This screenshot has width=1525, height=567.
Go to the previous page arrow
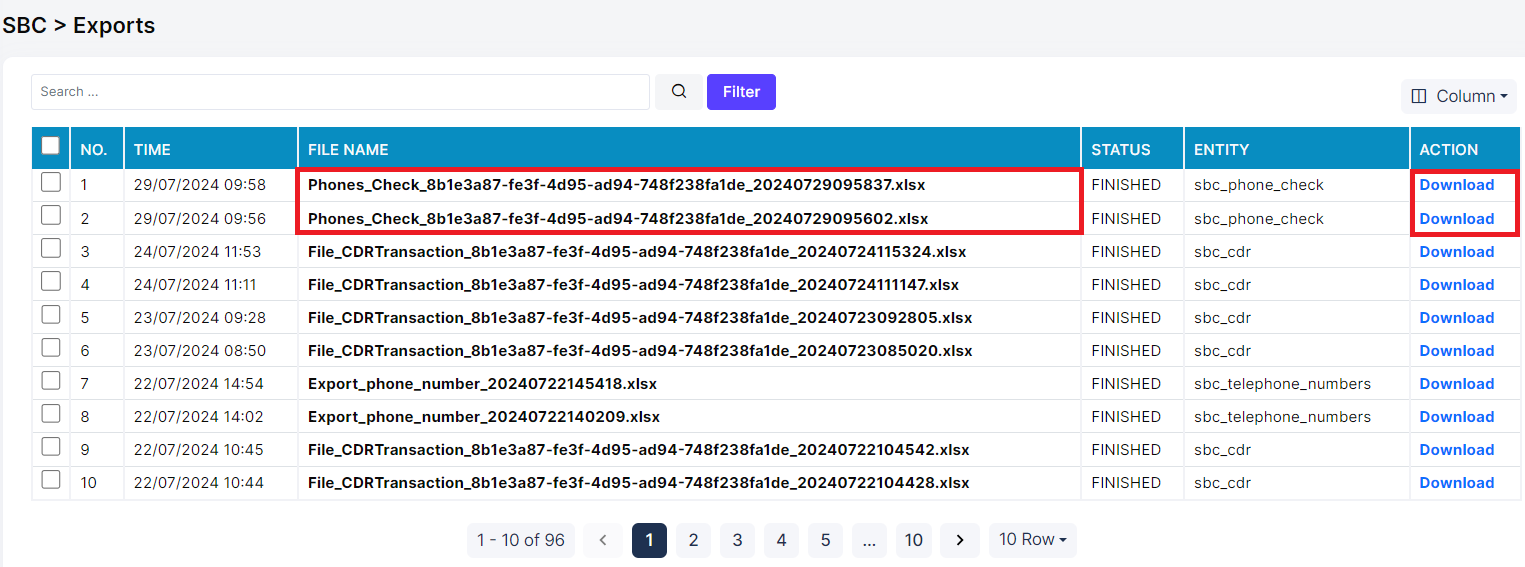(603, 540)
